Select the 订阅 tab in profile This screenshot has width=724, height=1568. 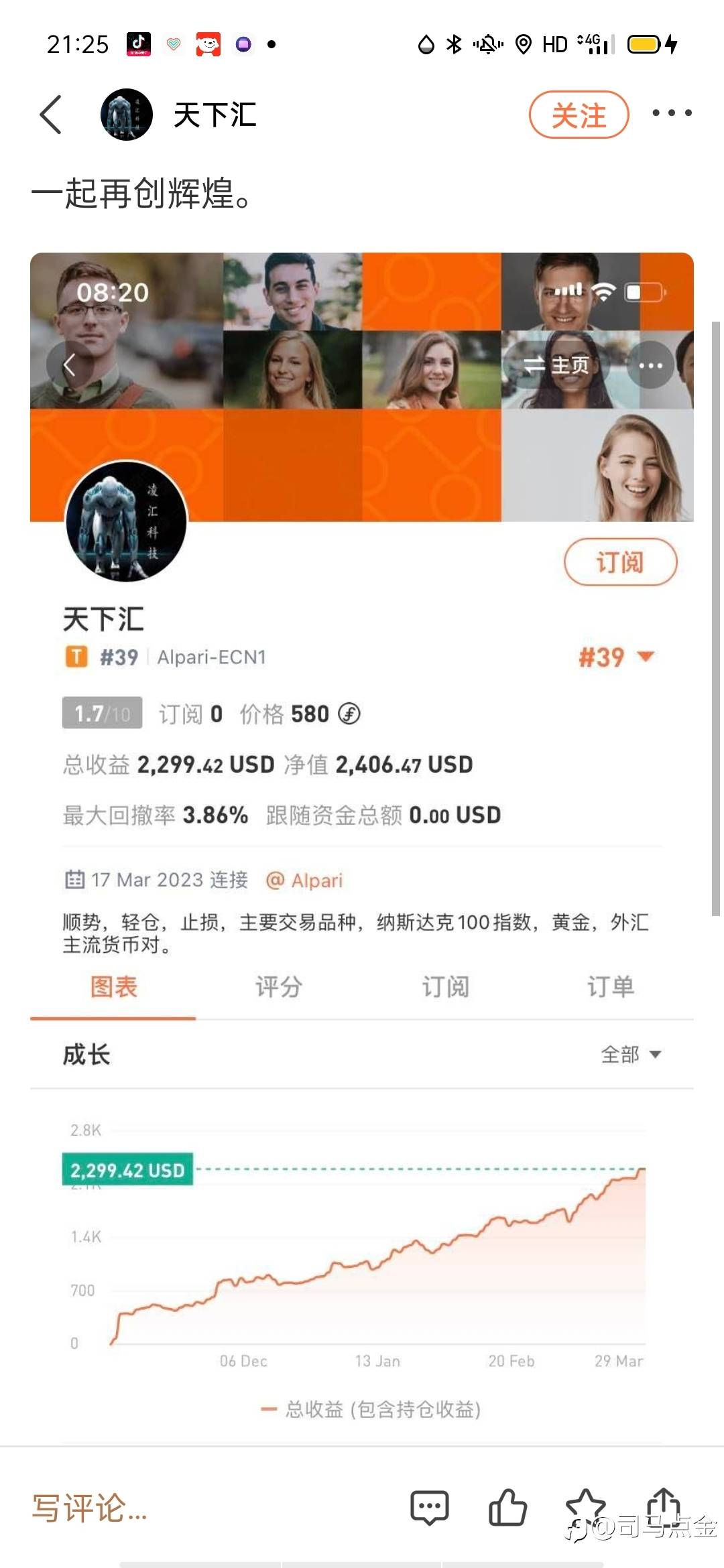[445, 986]
